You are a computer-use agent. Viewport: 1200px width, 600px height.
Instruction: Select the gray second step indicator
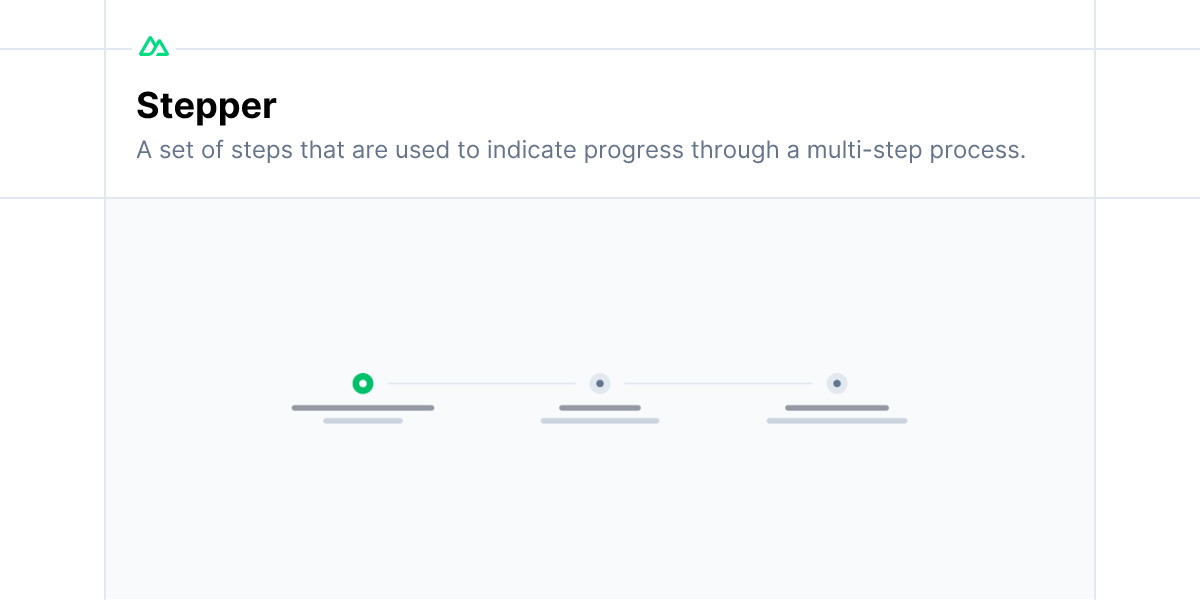pyautogui.click(x=600, y=383)
